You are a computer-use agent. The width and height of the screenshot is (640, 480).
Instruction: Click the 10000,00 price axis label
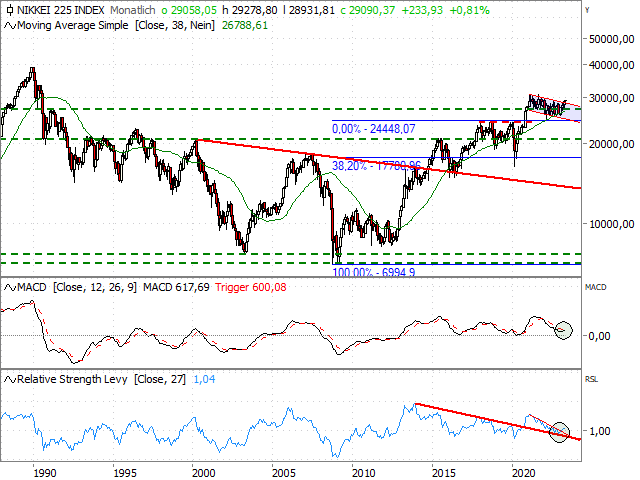pyautogui.click(x=611, y=224)
